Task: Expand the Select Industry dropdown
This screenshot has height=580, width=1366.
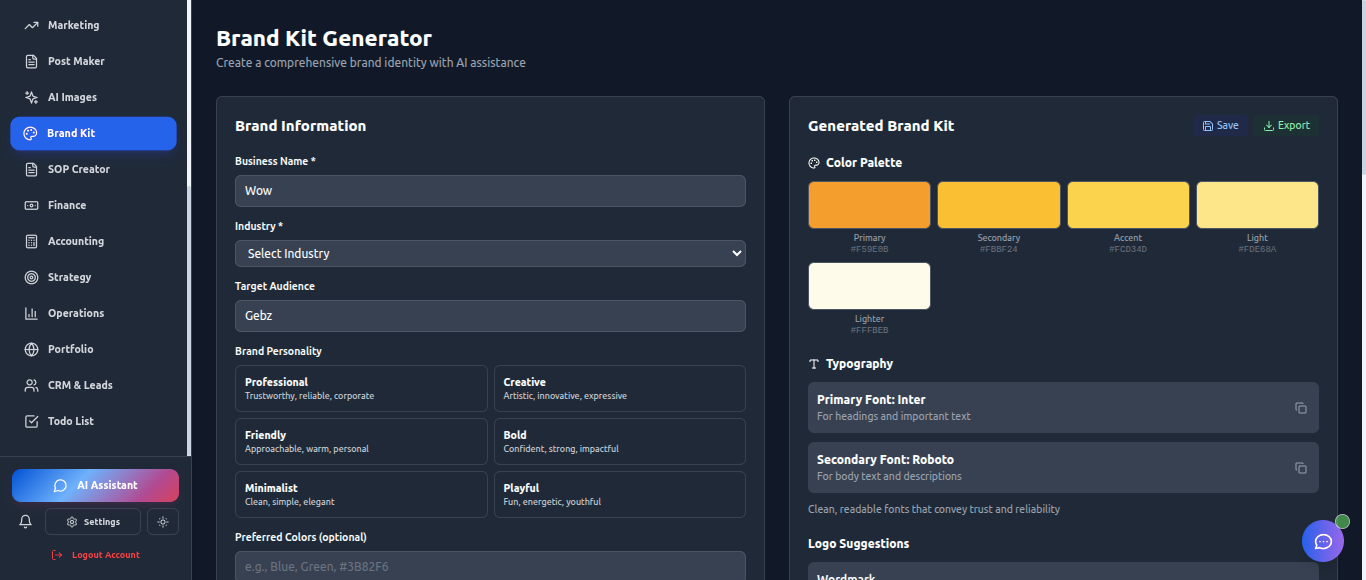Action: coord(490,253)
